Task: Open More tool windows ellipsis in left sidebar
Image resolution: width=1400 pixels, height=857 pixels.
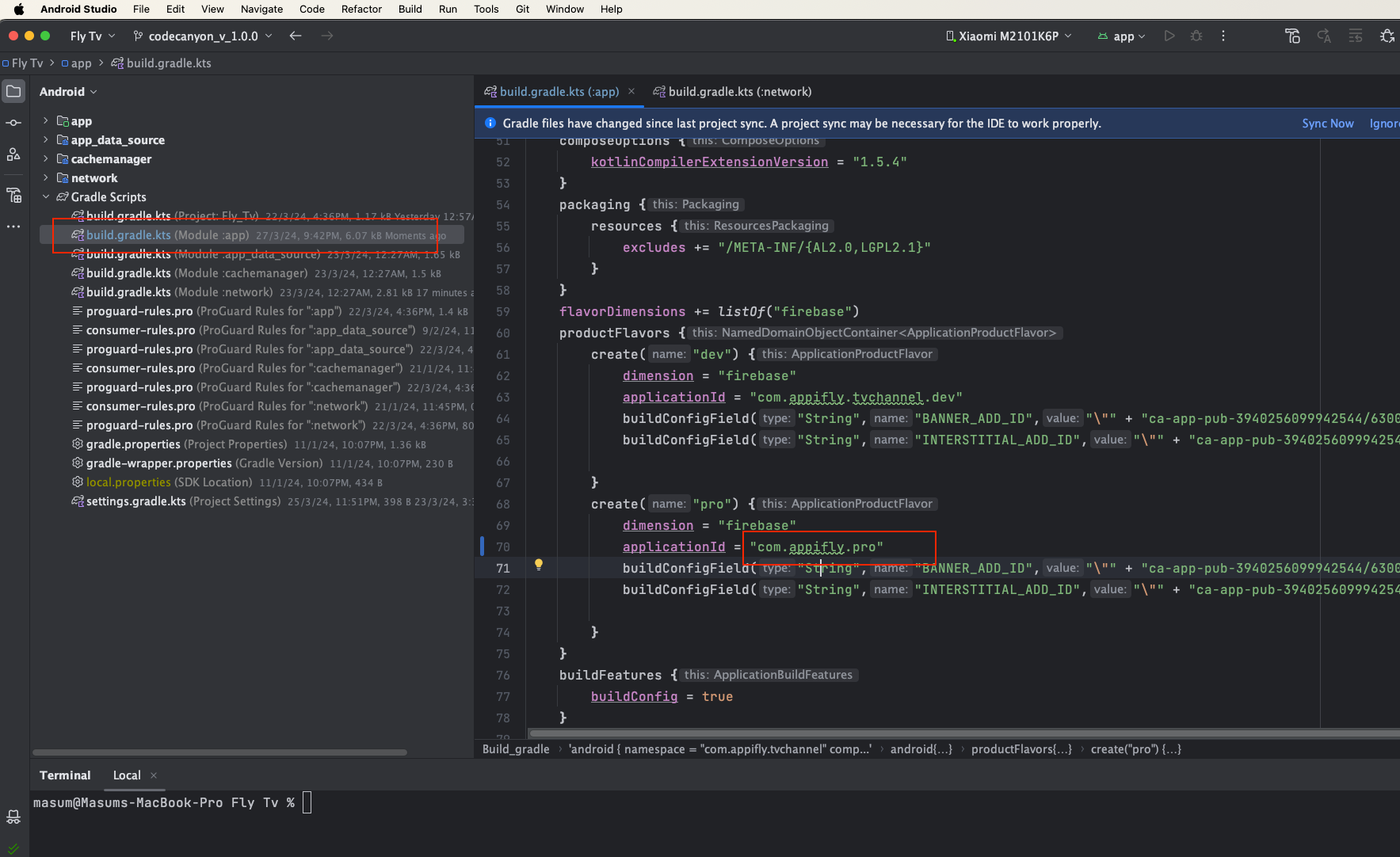Action: [13, 227]
